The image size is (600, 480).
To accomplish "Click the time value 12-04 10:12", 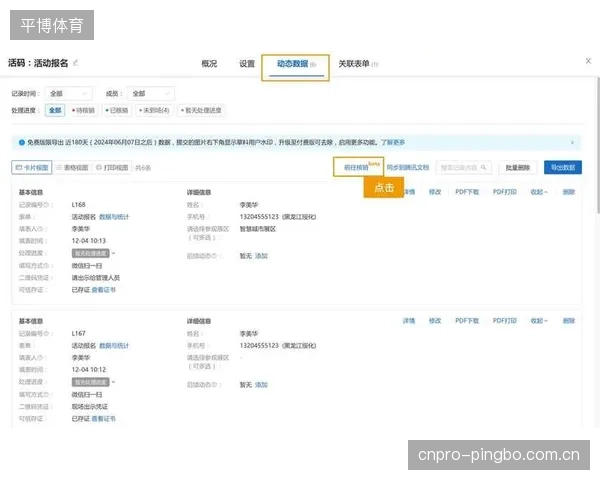I will [89, 370].
